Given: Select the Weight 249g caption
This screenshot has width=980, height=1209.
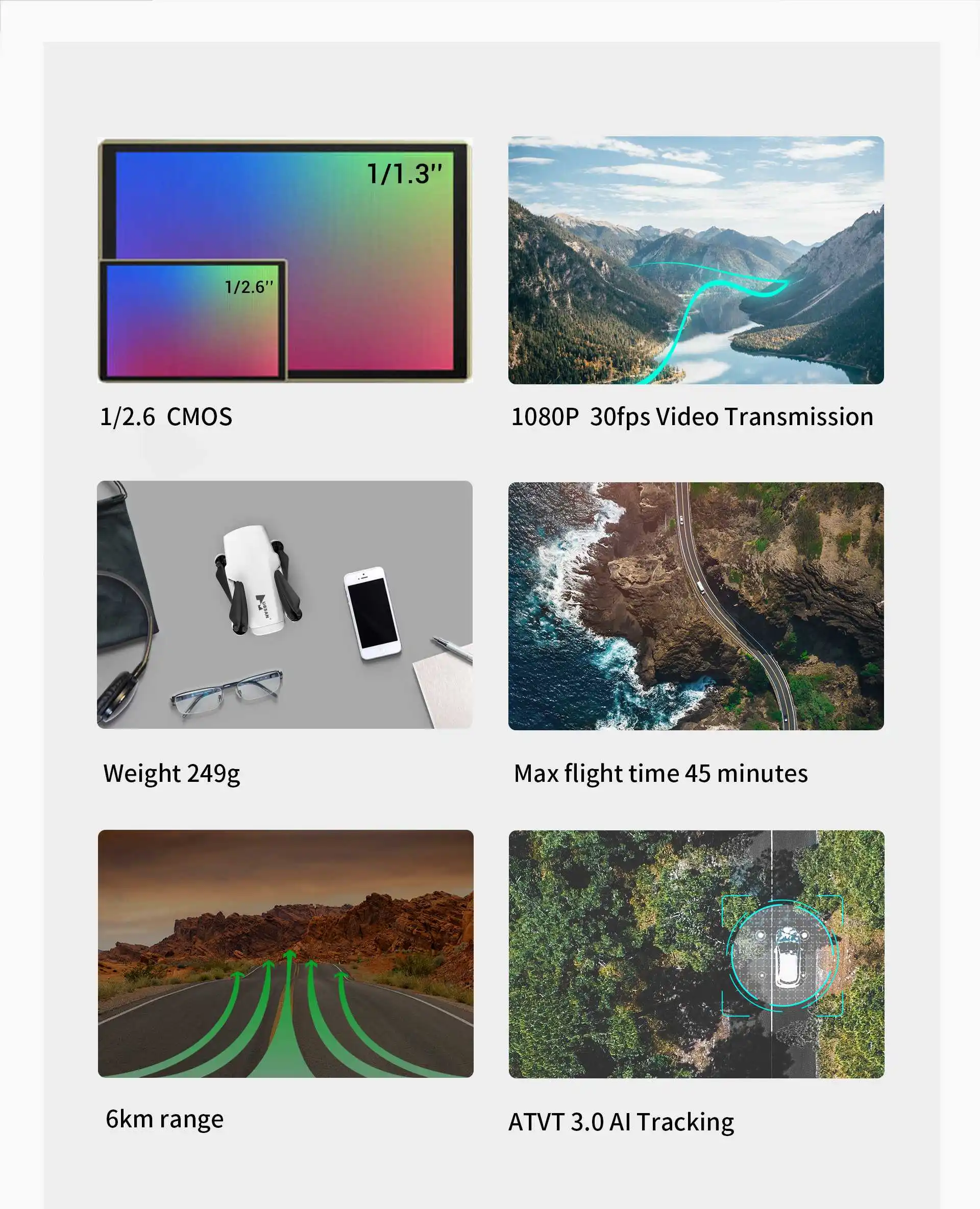Looking at the screenshot, I should click(171, 774).
